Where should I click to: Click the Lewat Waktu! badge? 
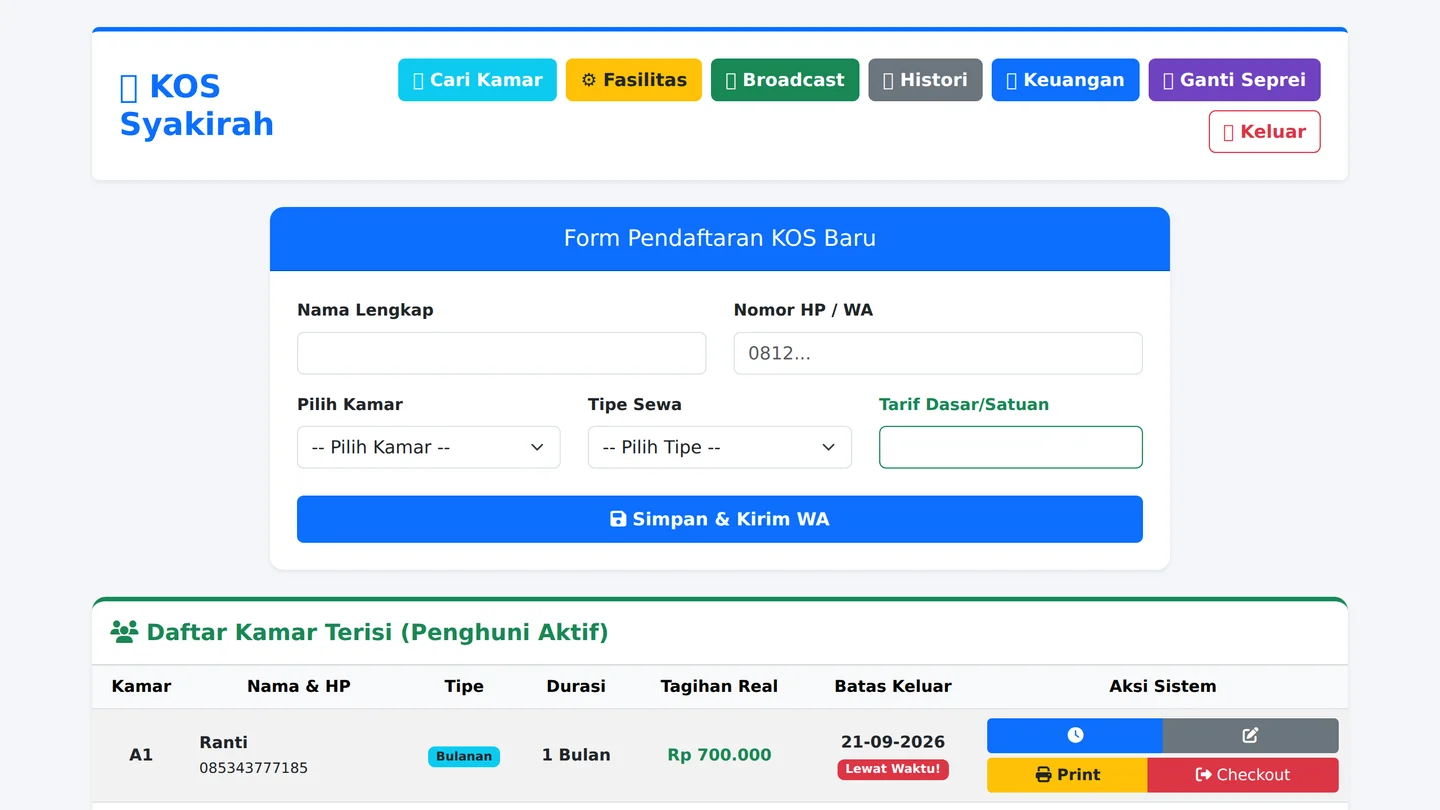893,769
